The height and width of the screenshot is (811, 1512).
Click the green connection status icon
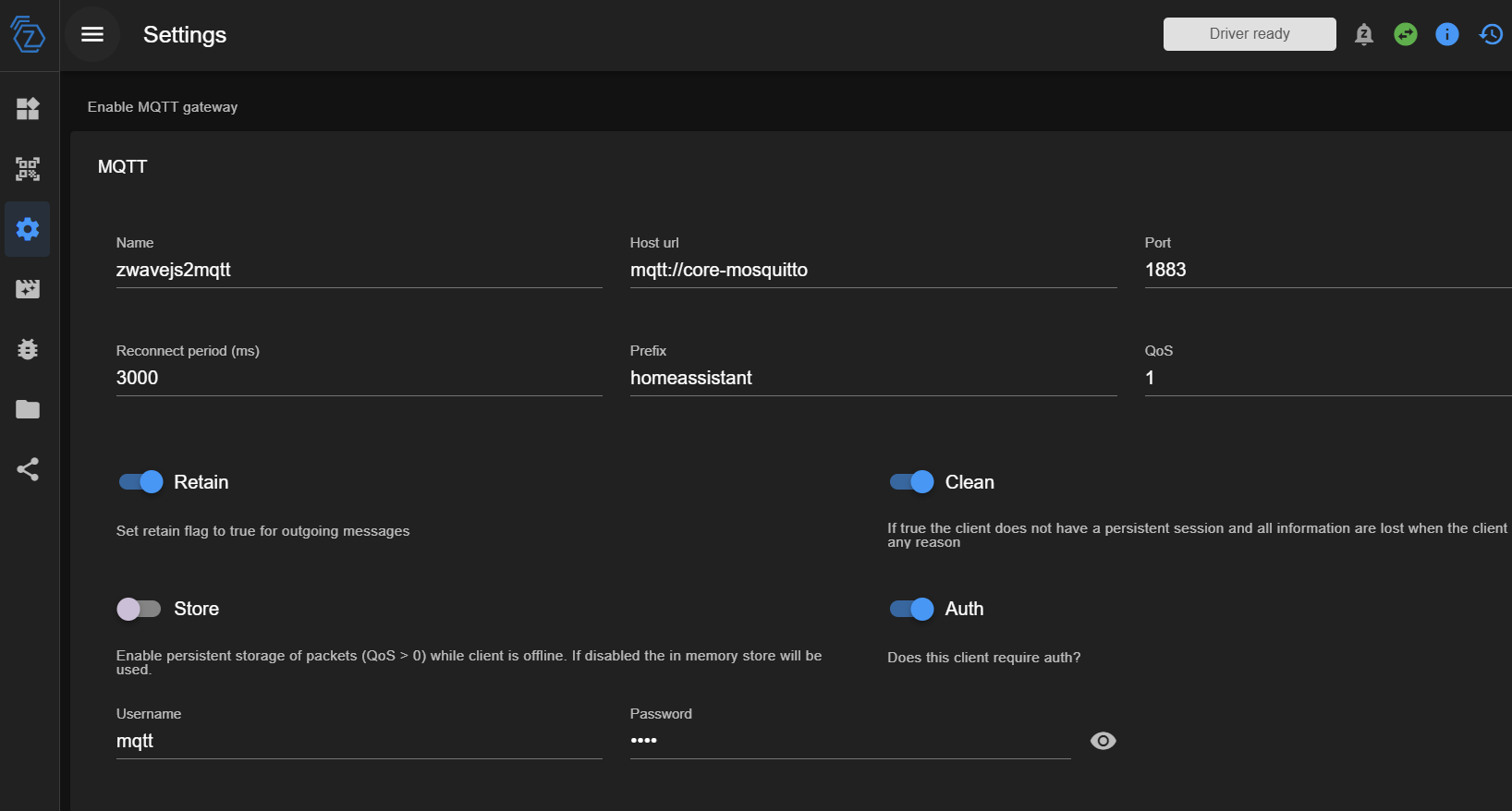[x=1405, y=34]
